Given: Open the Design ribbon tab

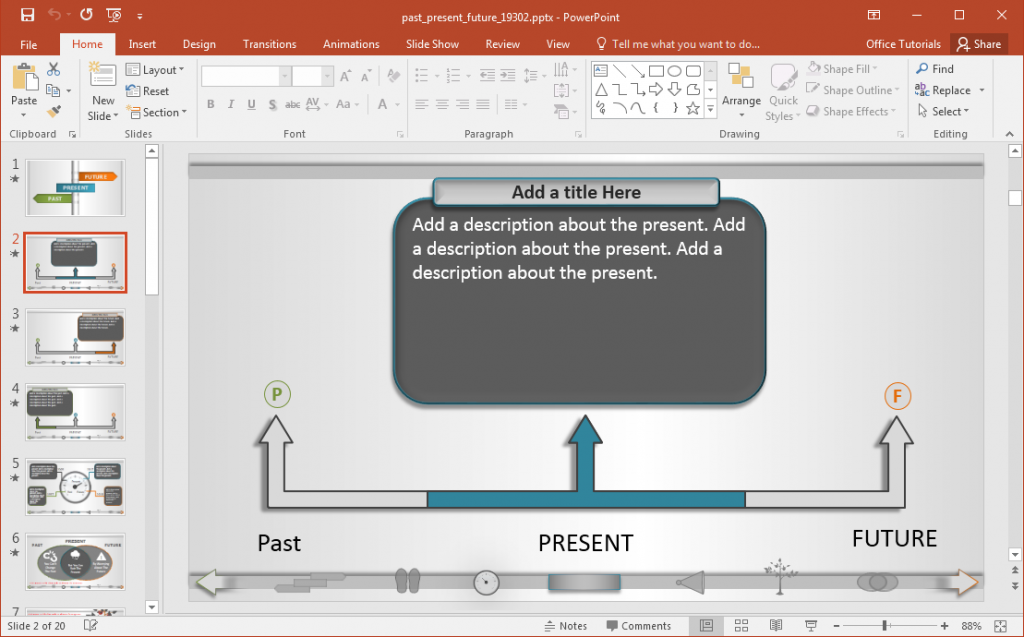Looking at the screenshot, I should (198, 44).
